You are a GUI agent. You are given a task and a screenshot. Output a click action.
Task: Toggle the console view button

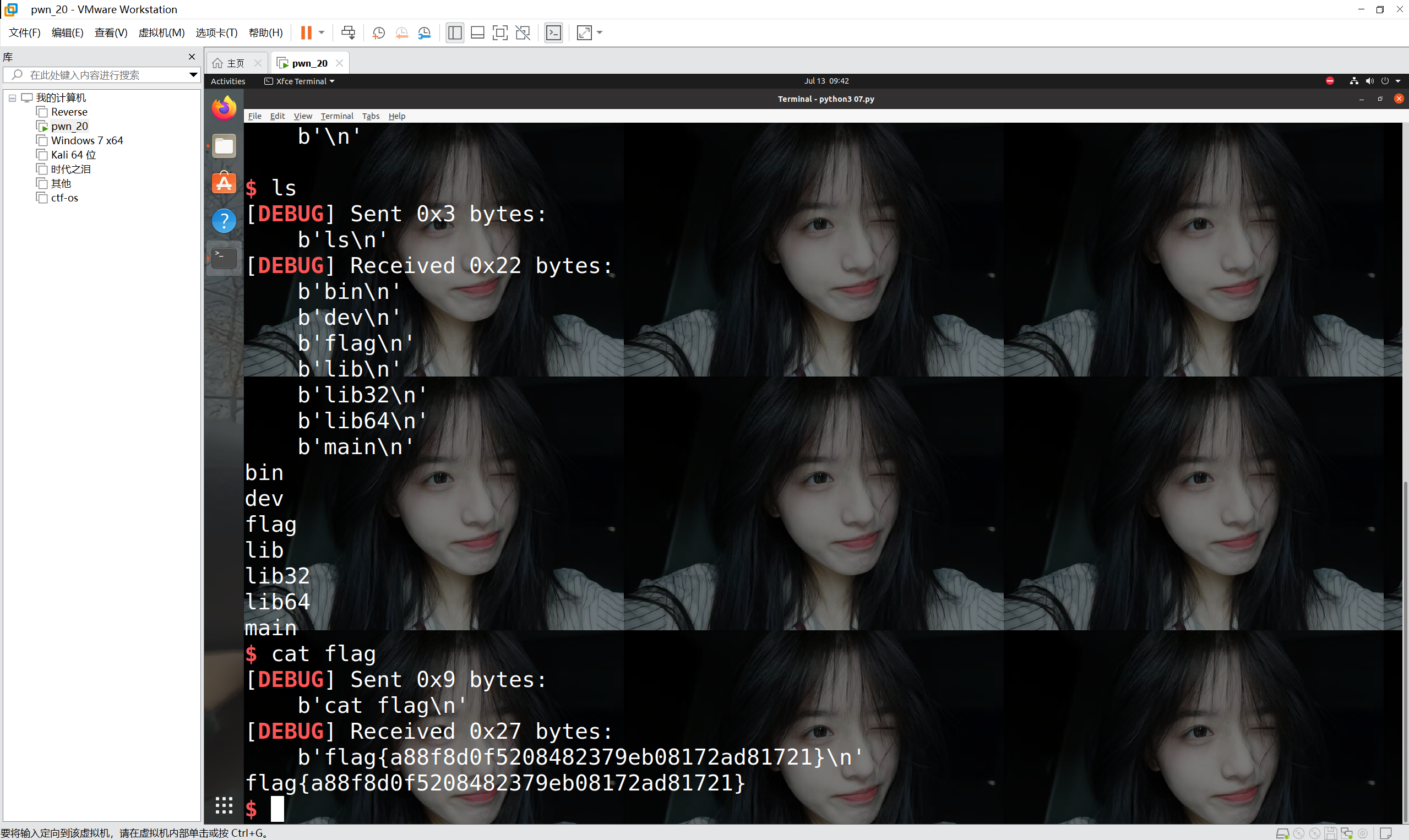pos(553,33)
